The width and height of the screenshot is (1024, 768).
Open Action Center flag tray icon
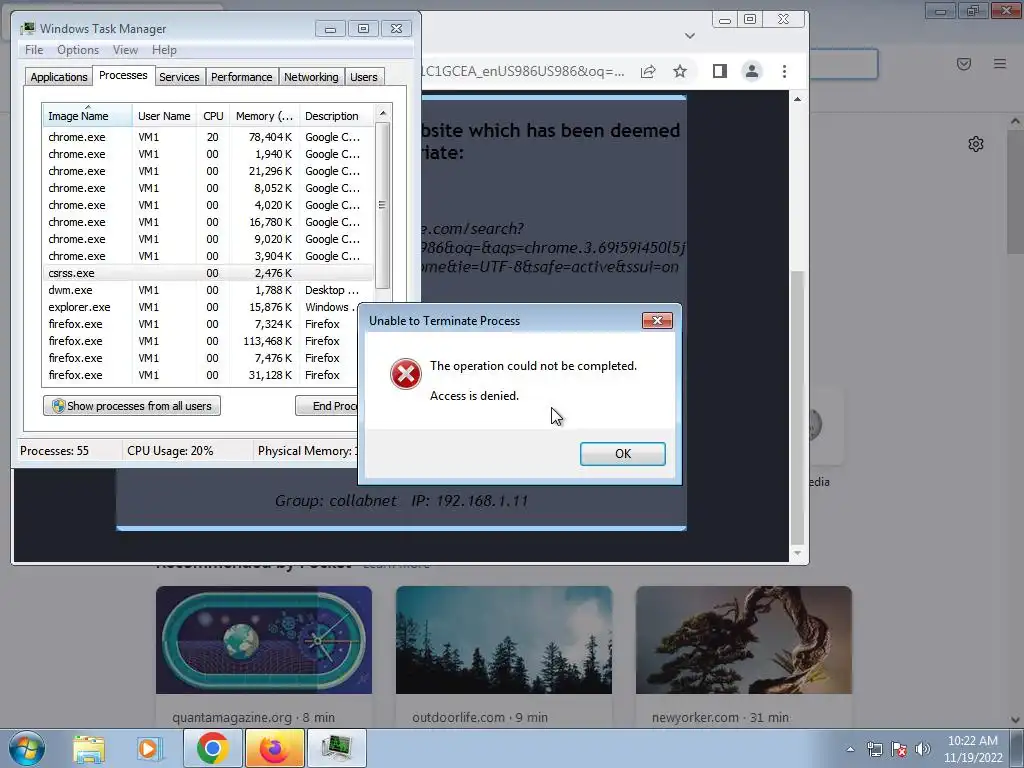899,749
